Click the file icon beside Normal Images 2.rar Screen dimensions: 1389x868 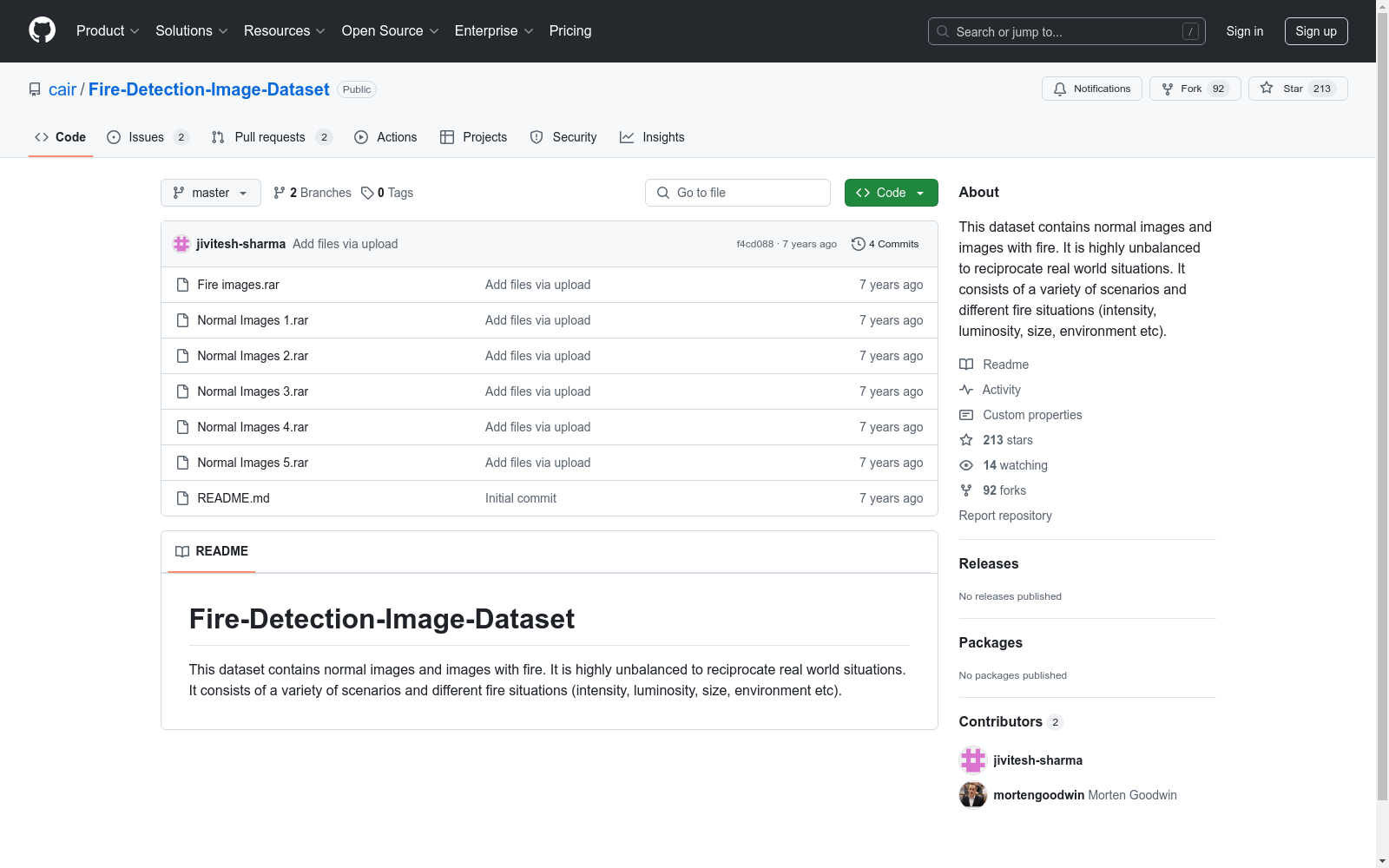[182, 356]
